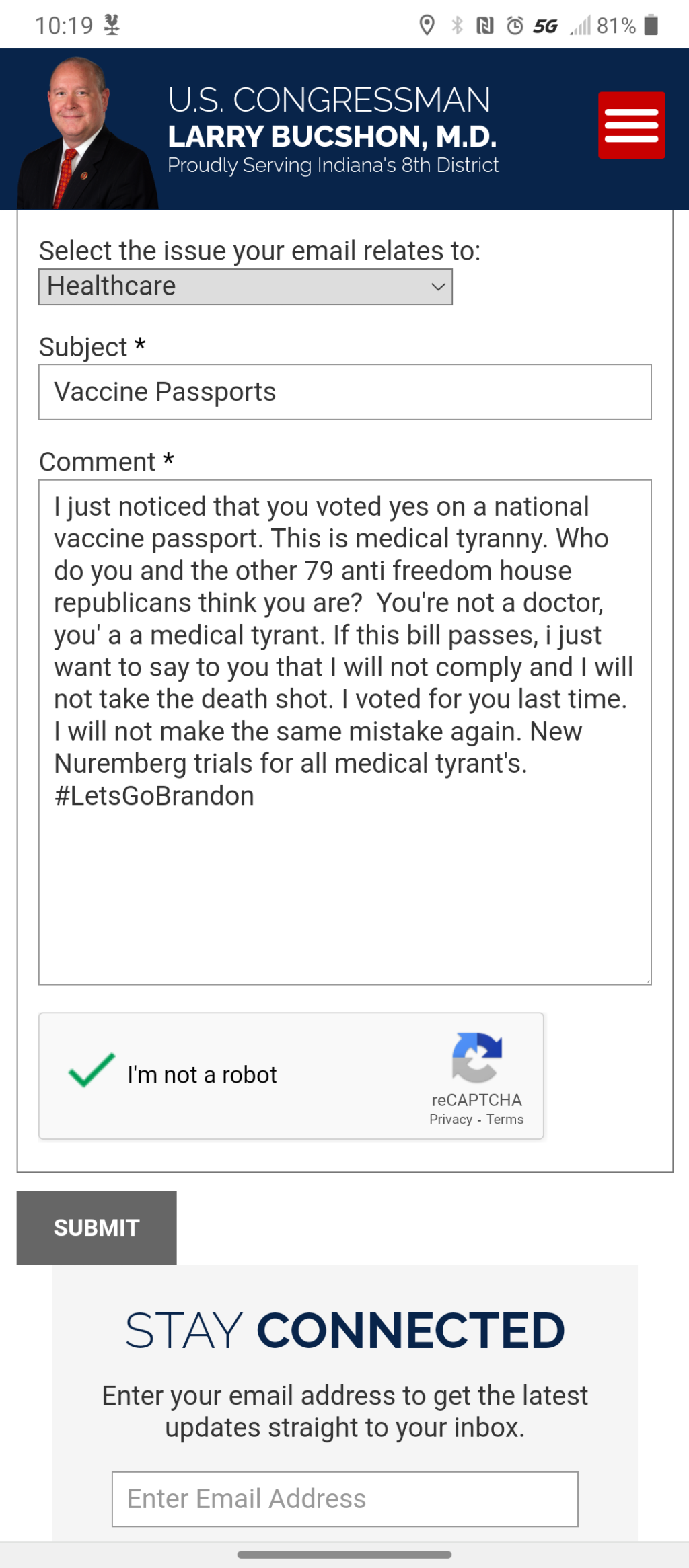Tap the location icon in status bar

coord(427,26)
